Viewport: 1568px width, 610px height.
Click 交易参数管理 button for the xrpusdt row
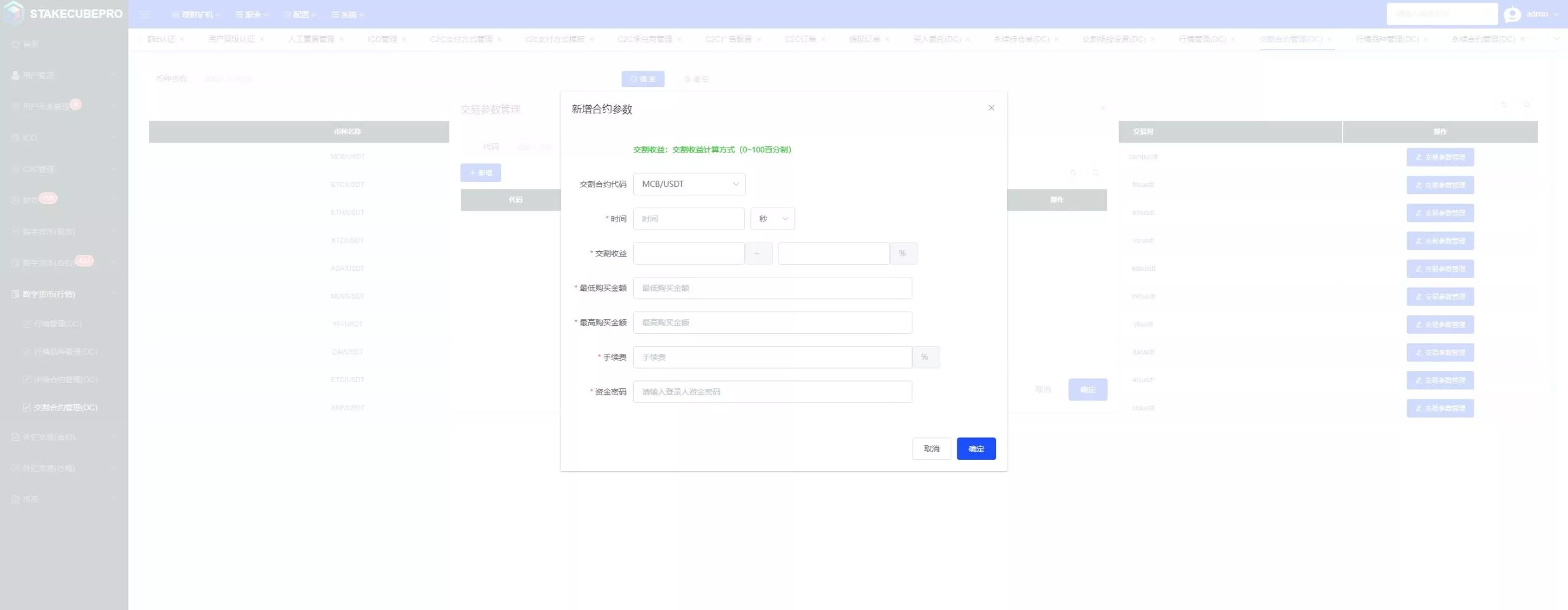pos(1440,408)
